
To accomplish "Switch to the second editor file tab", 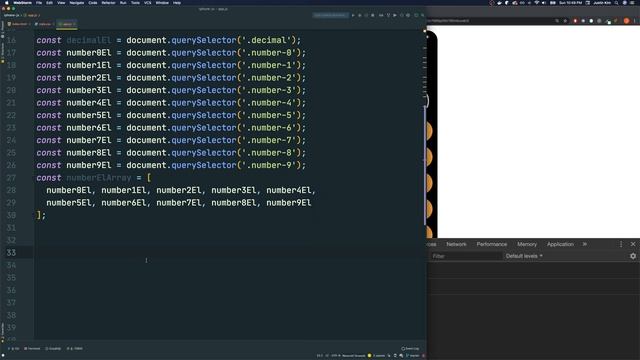I will pyautogui.click(x=44, y=24).
